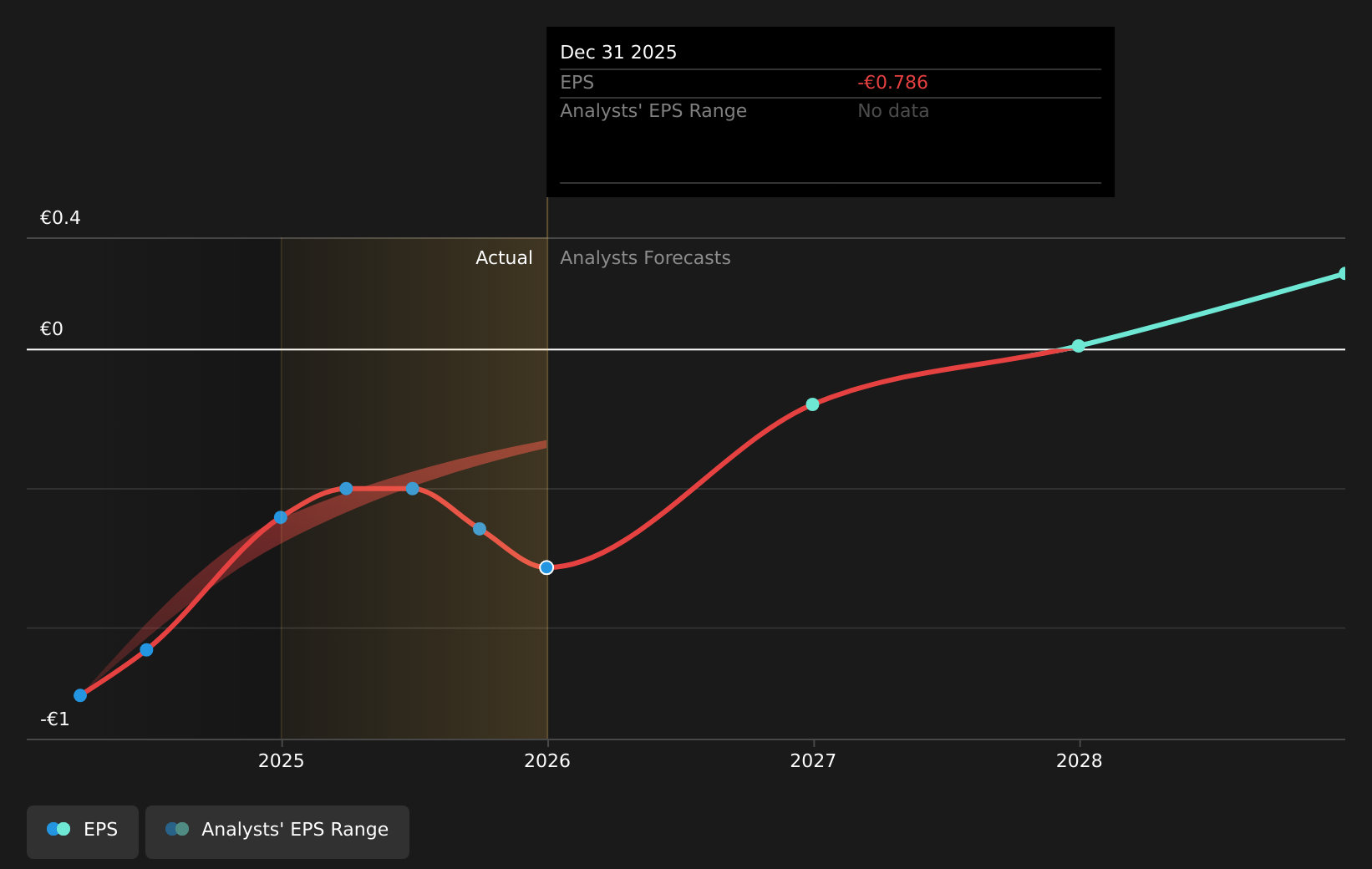Click 'No data' in the tooltip
The height and width of the screenshot is (869, 1372).
click(x=893, y=111)
